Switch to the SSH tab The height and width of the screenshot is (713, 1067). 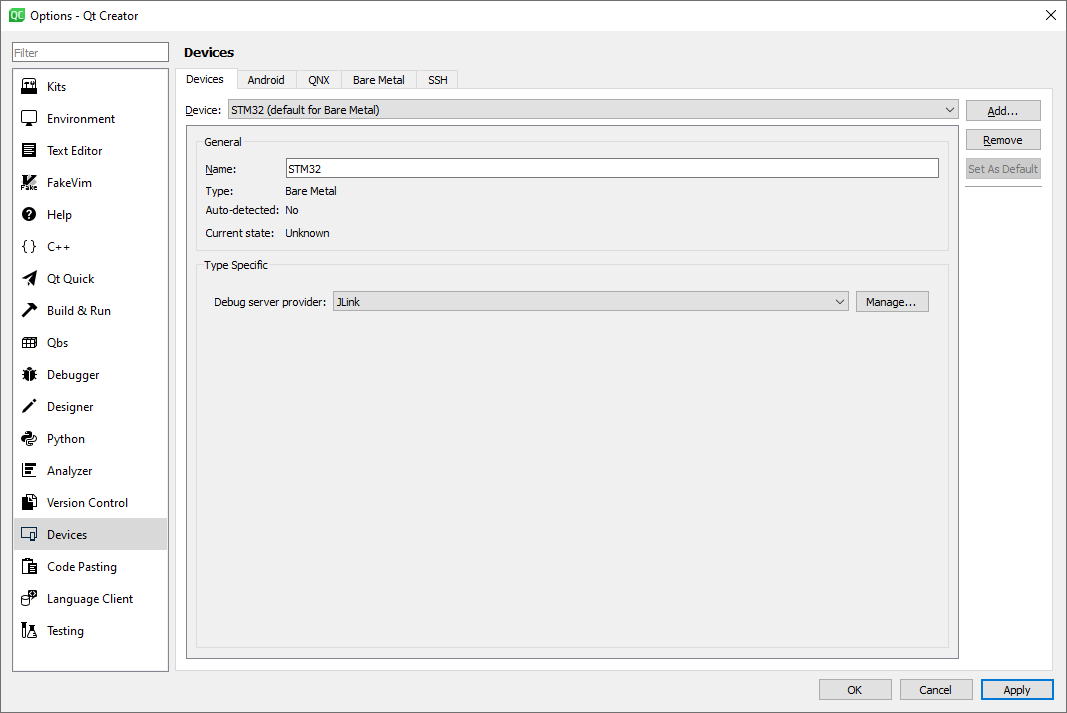tap(438, 80)
